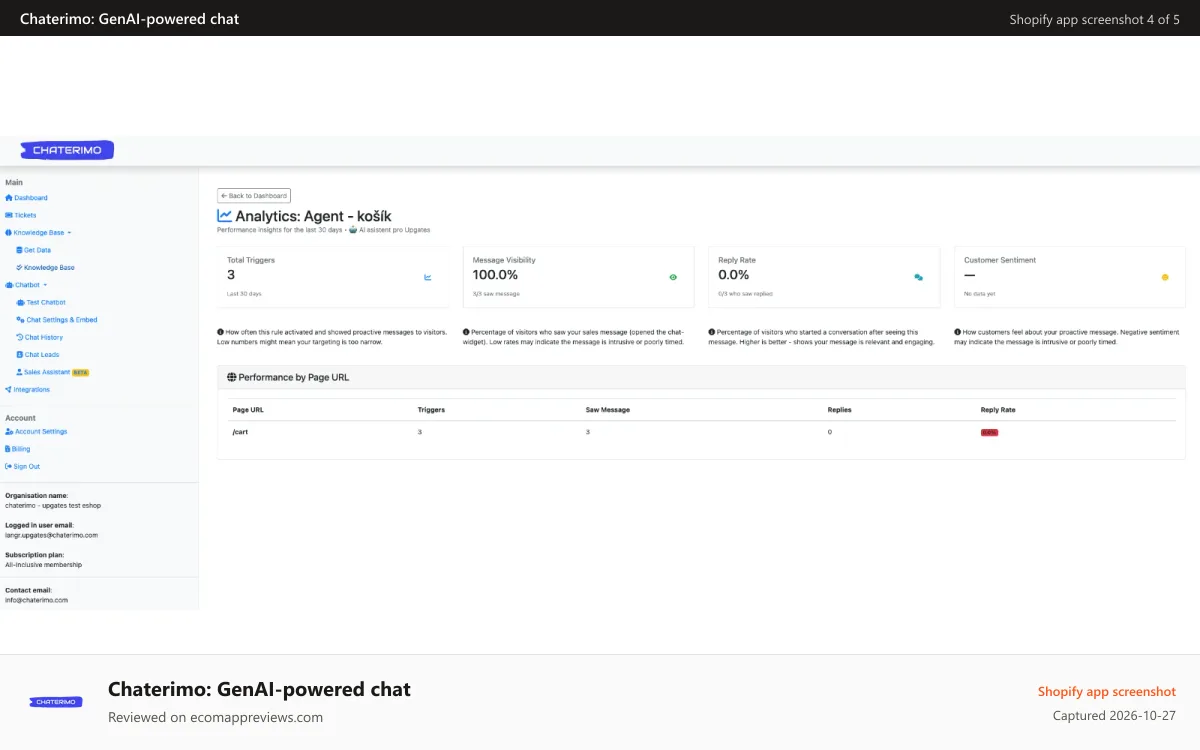1200x750 pixels.
Task: Open the Tickets page
Action: pyautogui.click(x=25, y=215)
